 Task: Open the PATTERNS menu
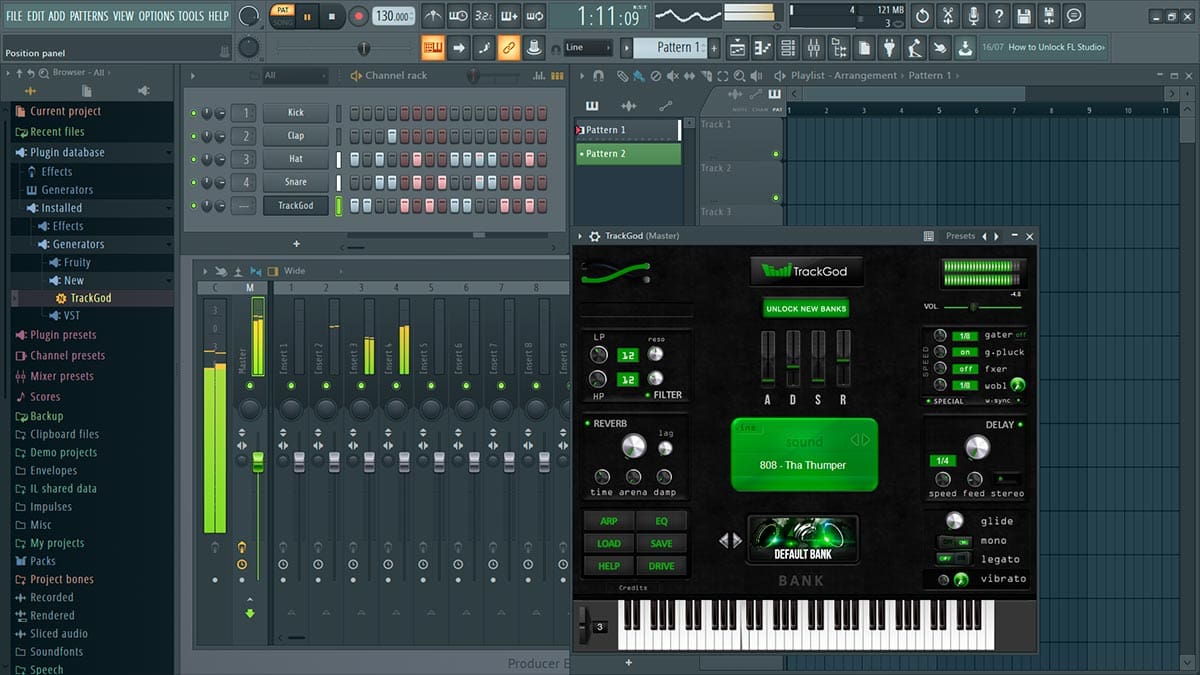pos(89,16)
